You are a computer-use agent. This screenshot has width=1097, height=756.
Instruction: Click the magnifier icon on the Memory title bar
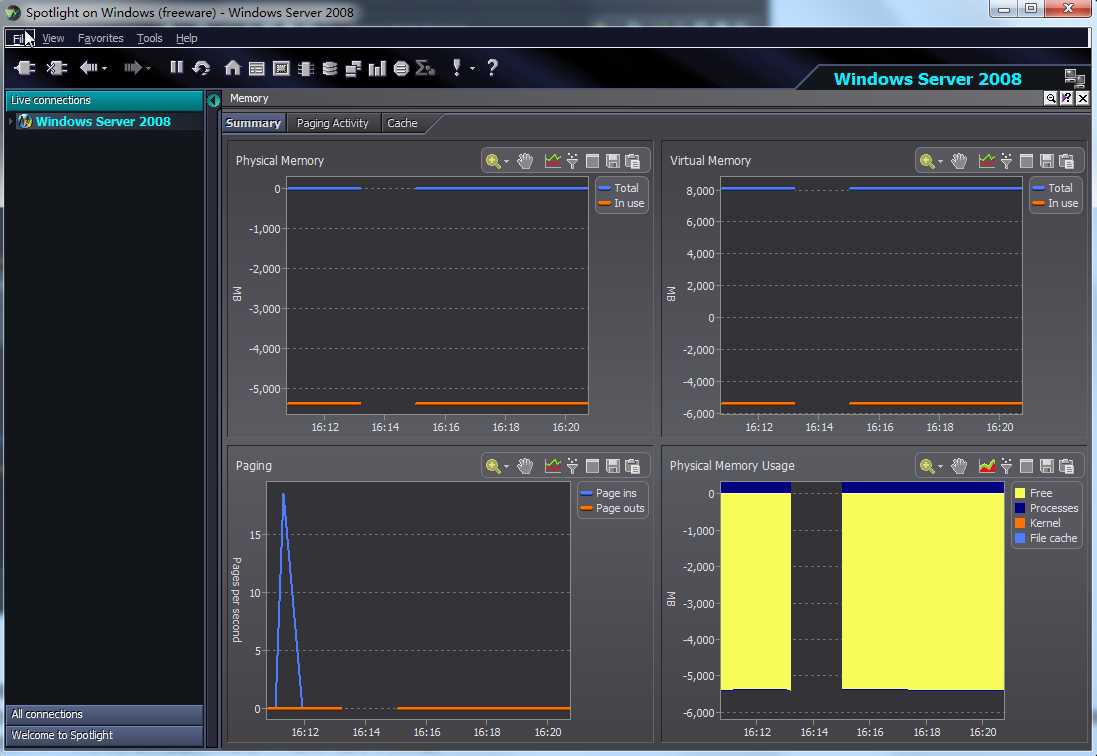coord(1050,98)
